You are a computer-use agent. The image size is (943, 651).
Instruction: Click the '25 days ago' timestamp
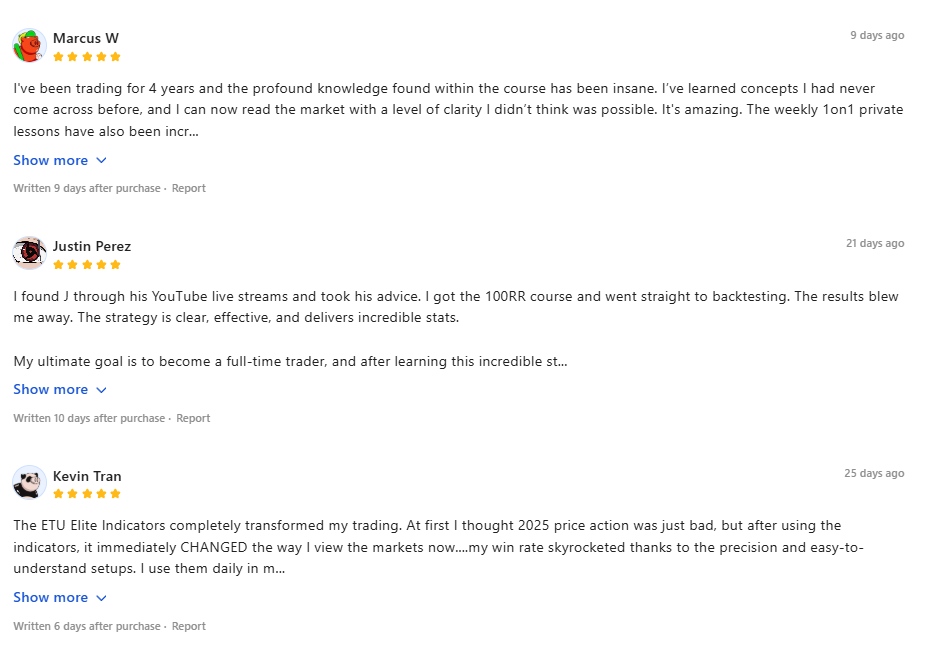874,473
